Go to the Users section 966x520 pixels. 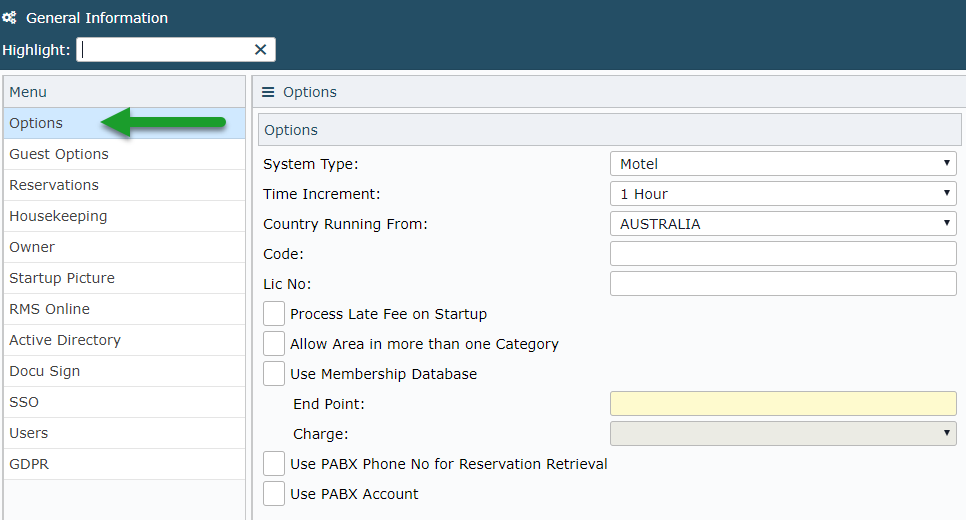[124, 433]
